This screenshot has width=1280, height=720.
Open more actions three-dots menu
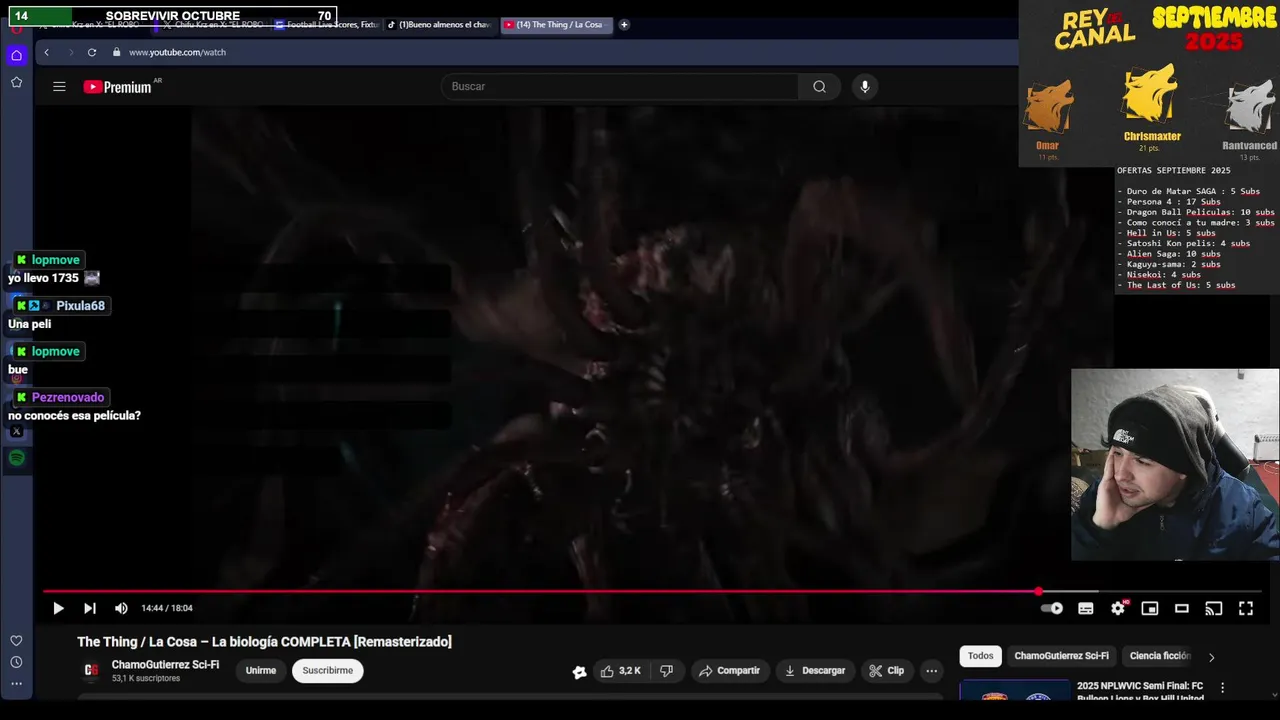(931, 671)
